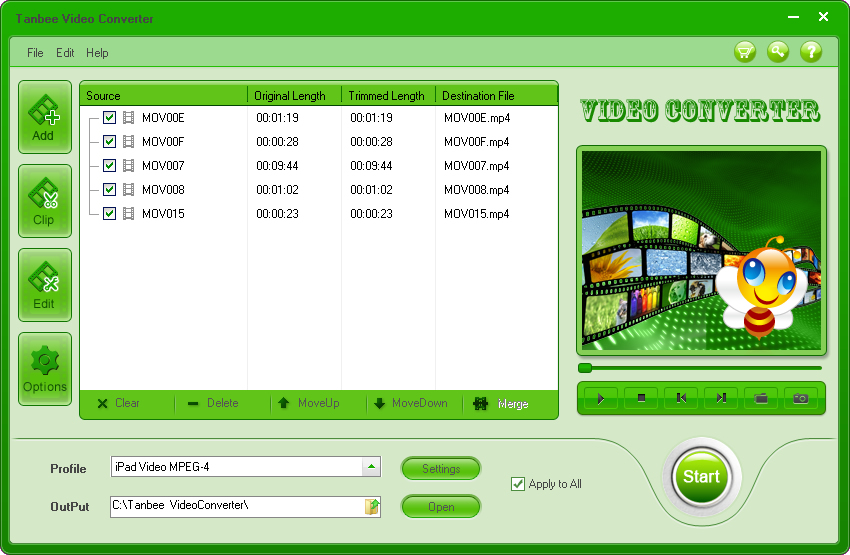Start the conversion
850x555 pixels.
click(701, 477)
